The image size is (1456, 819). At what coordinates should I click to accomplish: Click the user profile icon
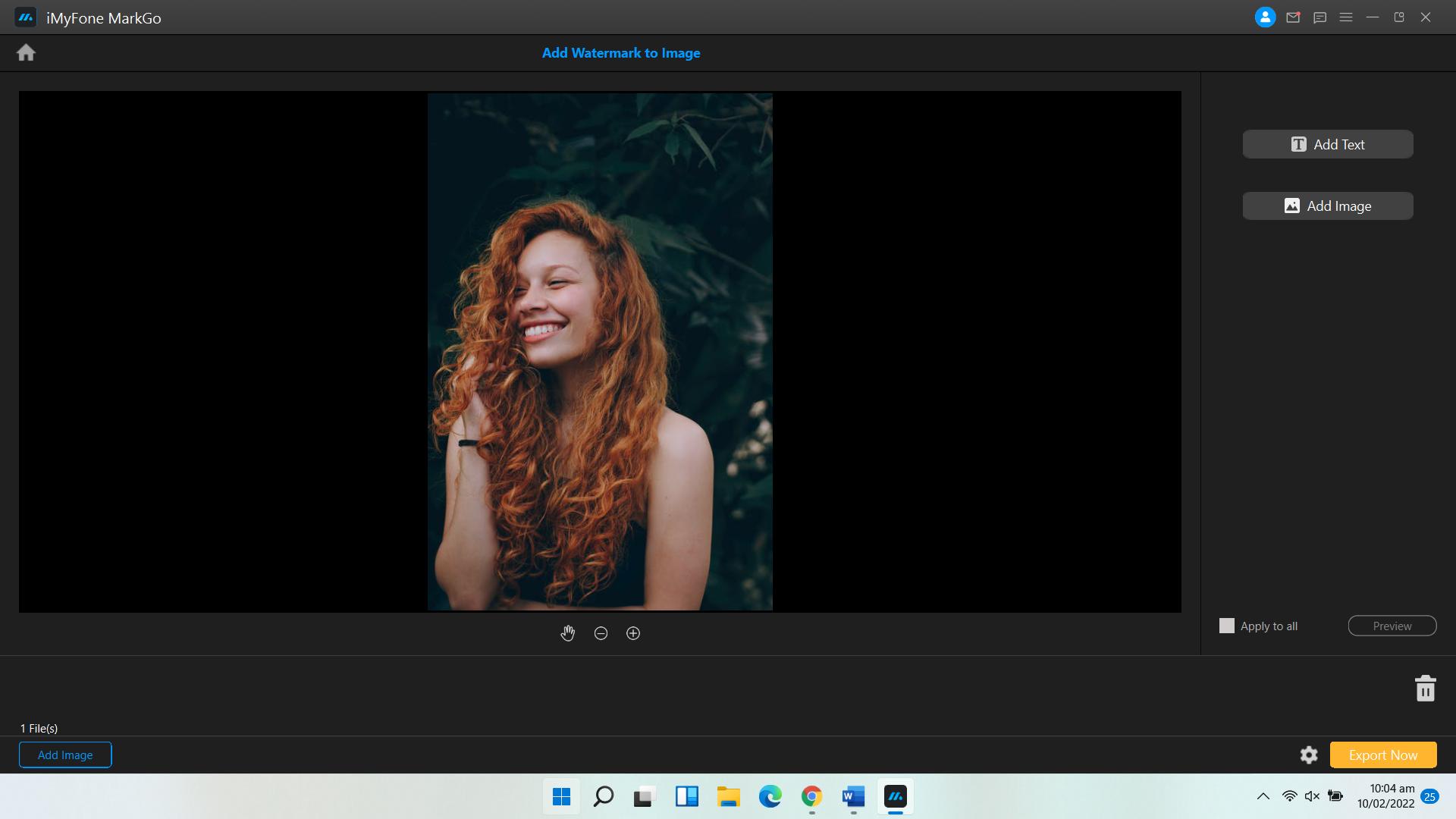1265,17
